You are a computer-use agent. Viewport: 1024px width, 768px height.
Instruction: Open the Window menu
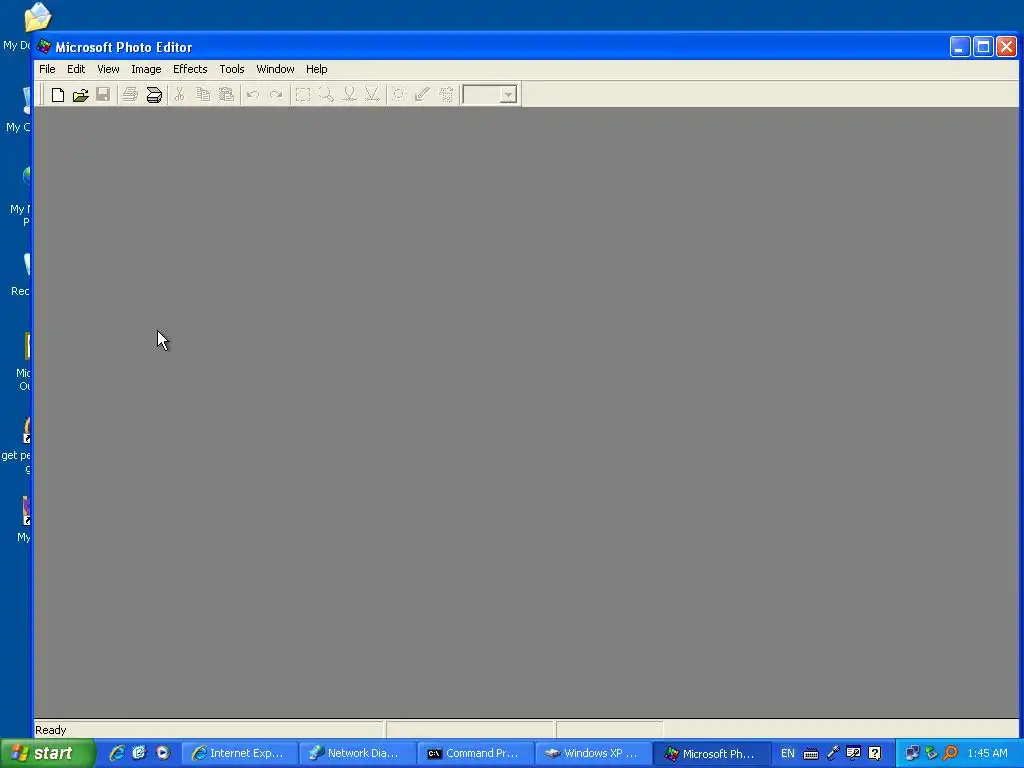[275, 69]
